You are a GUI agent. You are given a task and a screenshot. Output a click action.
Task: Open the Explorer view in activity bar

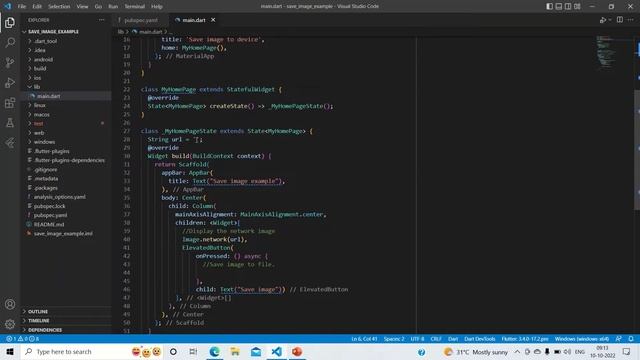pos(10,22)
